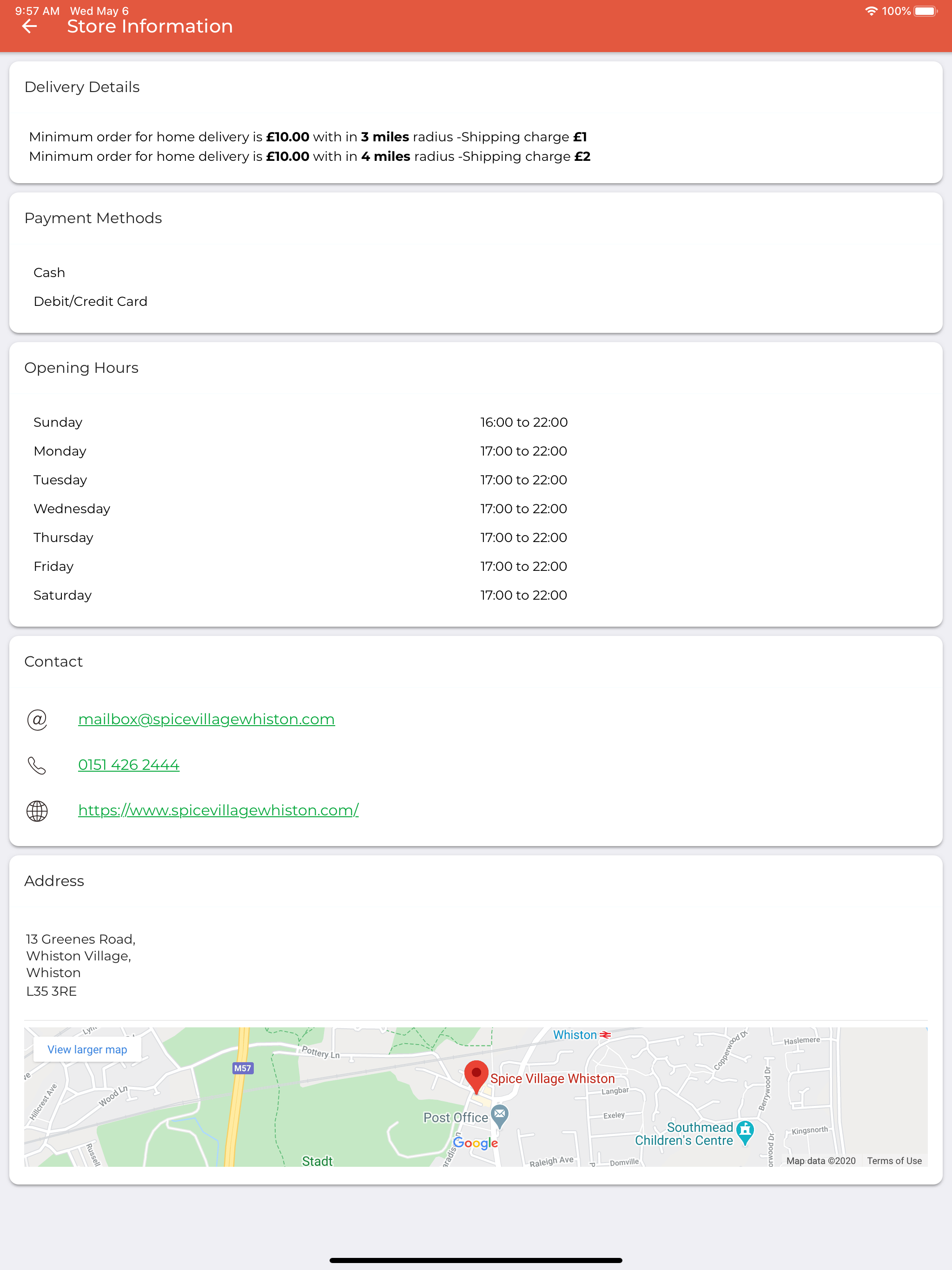Tap the Address section heading
The image size is (952, 1270).
(54, 881)
